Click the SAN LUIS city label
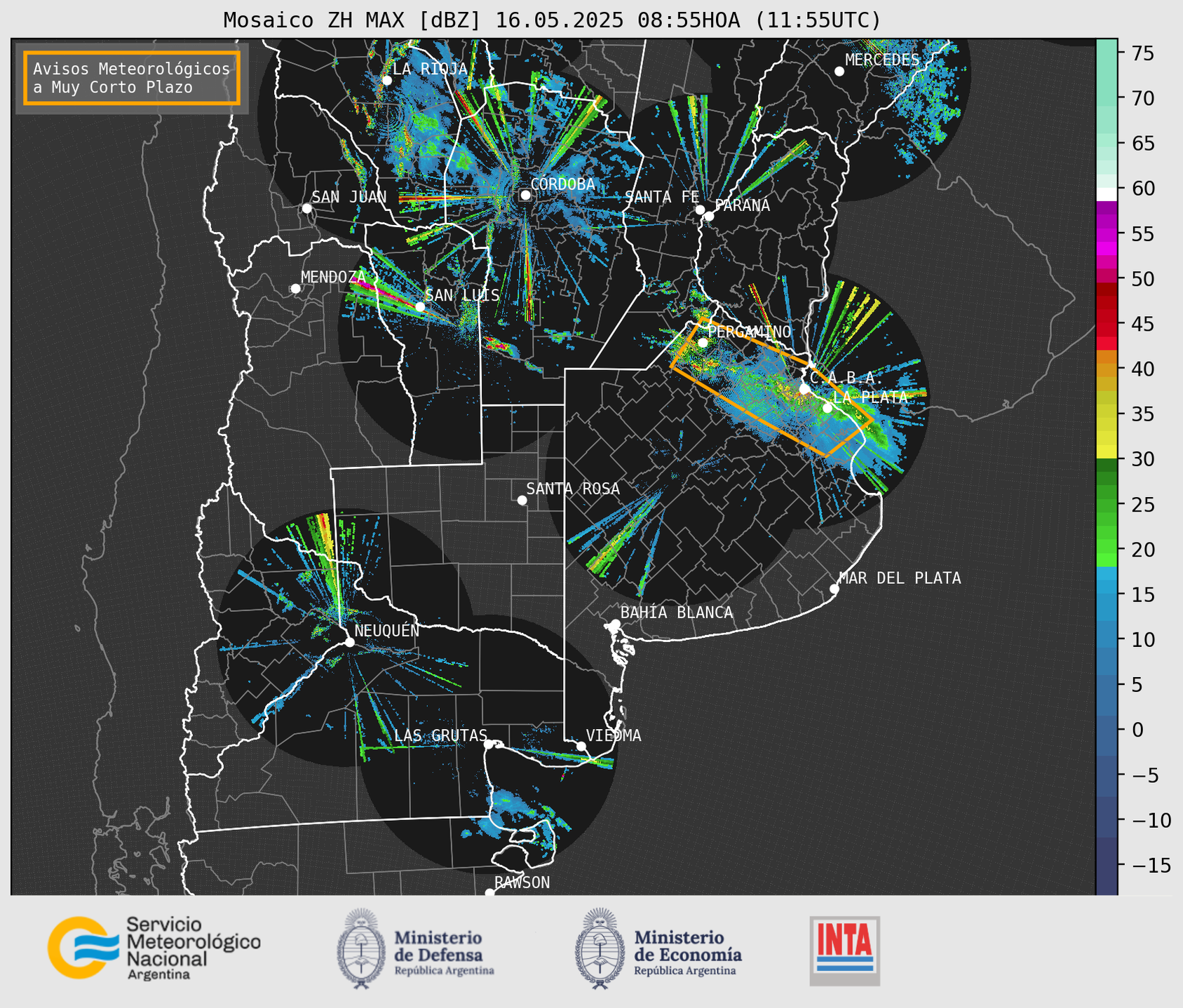 462,295
